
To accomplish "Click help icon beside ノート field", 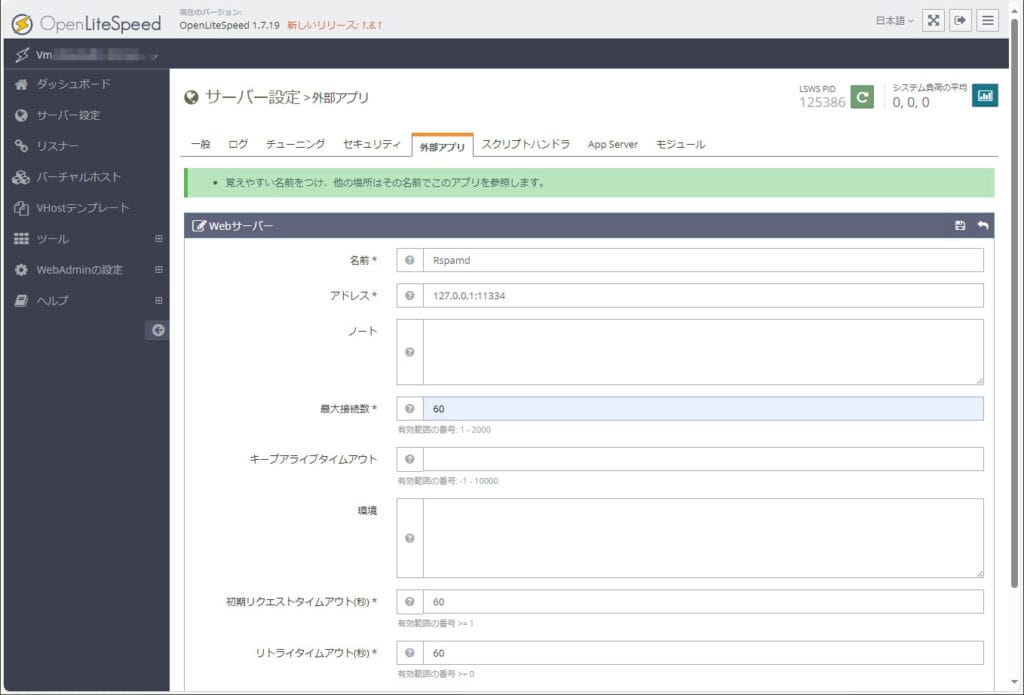I will point(409,352).
